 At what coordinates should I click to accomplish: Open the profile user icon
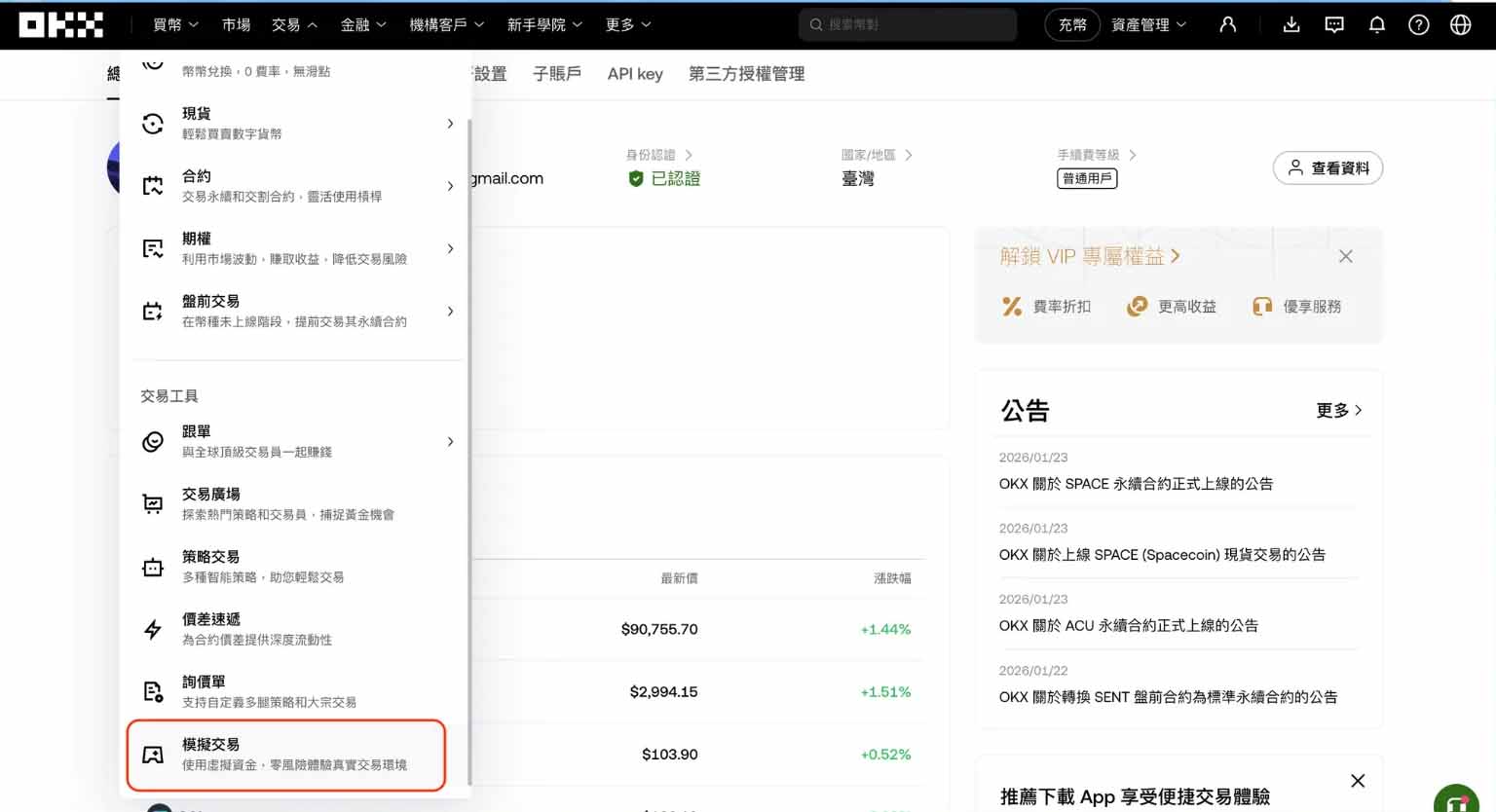(1227, 24)
